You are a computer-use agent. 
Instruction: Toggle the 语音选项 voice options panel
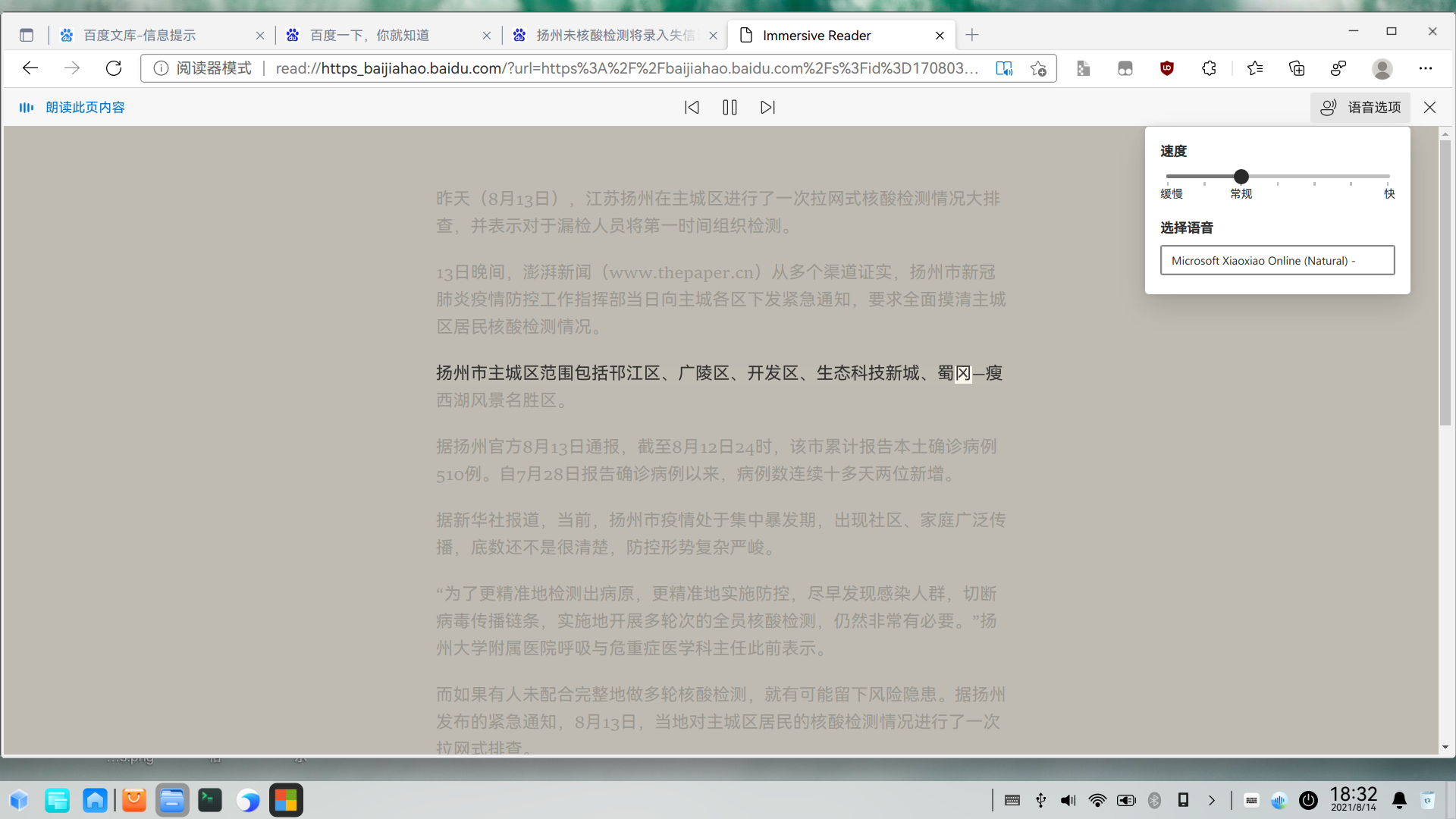[x=1360, y=108]
